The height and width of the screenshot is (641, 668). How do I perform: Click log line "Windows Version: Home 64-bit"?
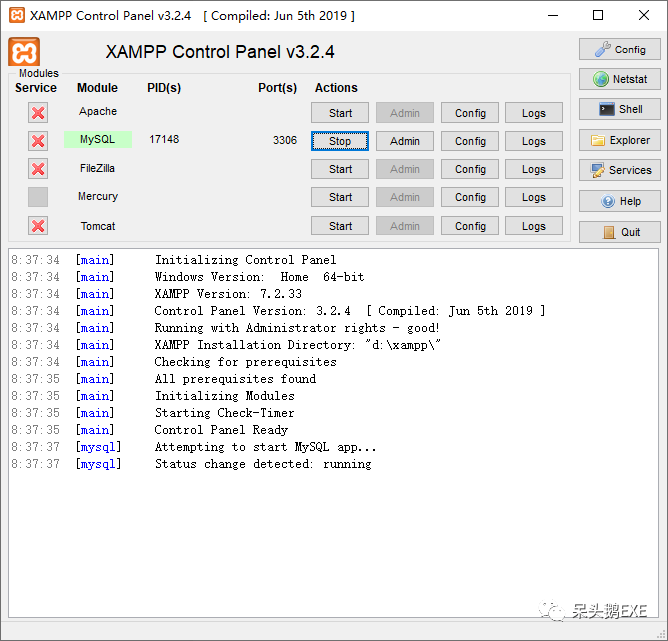tap(259, 277)
